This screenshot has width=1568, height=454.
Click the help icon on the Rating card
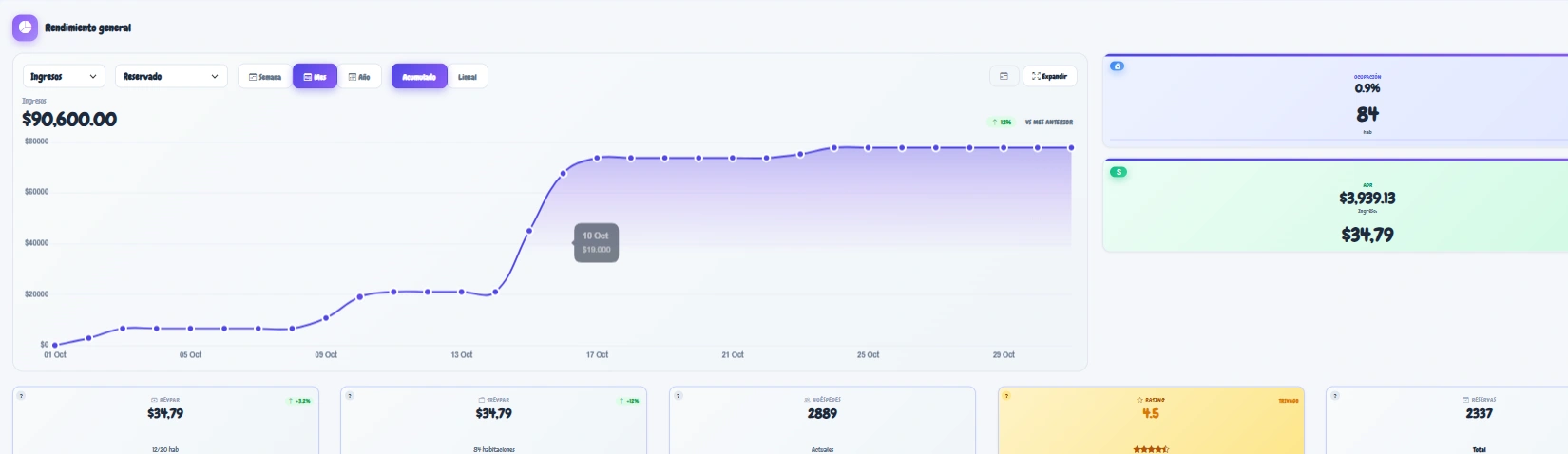1006,395
